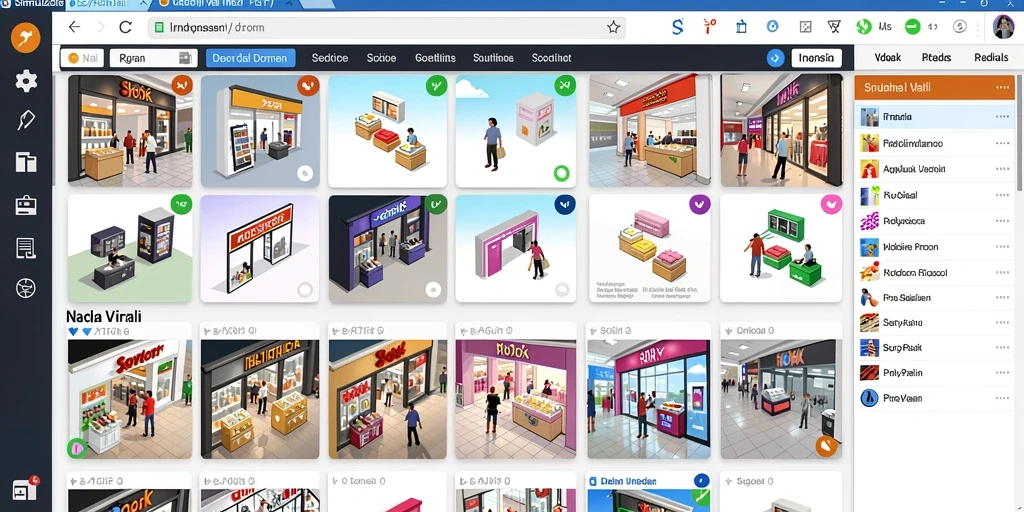Image resolution: width=1024 pixels, height=512 pixels.
Task: Click the trophy-shaped extension icon
Action: [834, 27]
